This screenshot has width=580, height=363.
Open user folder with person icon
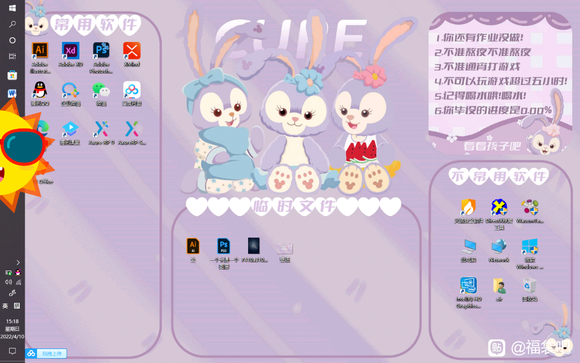[x=499, y=286]
